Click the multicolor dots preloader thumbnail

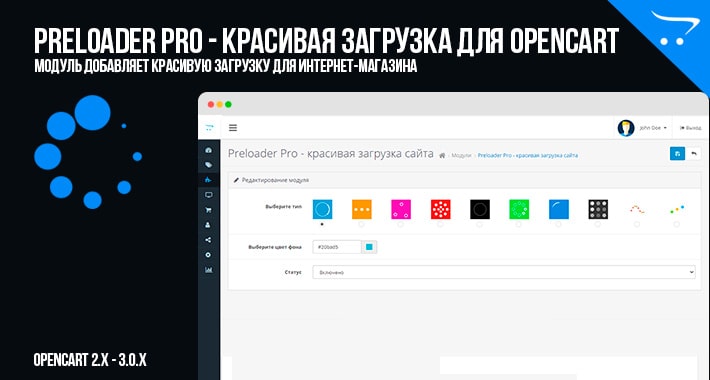click(x=676, y=209)
